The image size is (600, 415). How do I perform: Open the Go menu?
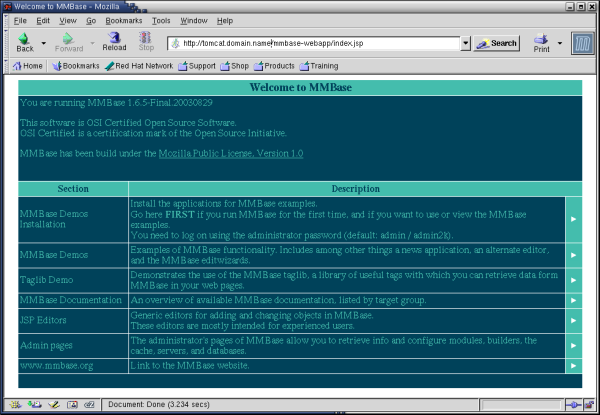(91, 20)
